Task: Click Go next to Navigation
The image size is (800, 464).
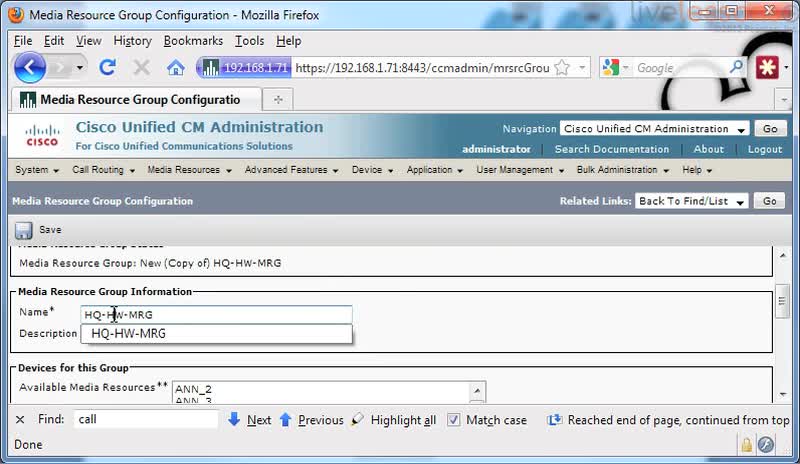Action: (x=770, y=129)
